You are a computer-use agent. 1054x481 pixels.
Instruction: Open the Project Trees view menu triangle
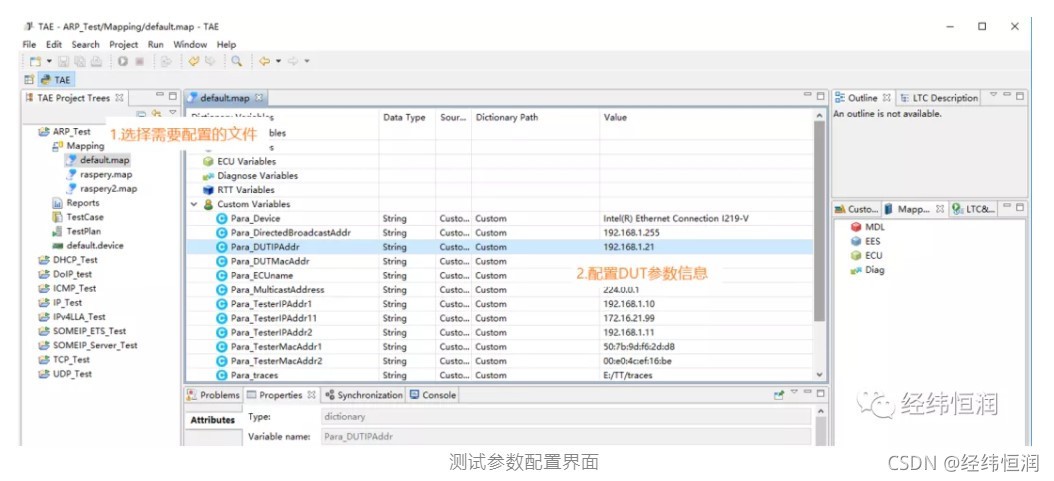(173, 114)
